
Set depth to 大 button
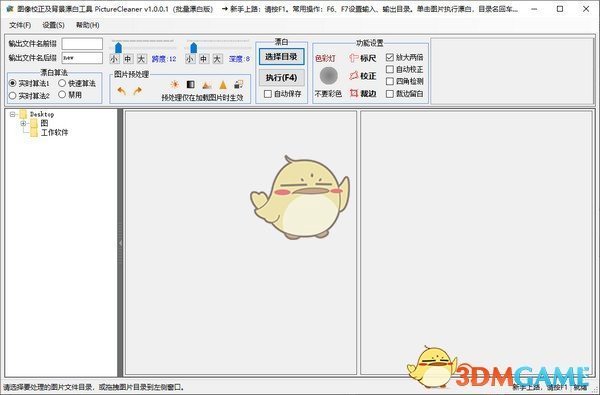217,59
